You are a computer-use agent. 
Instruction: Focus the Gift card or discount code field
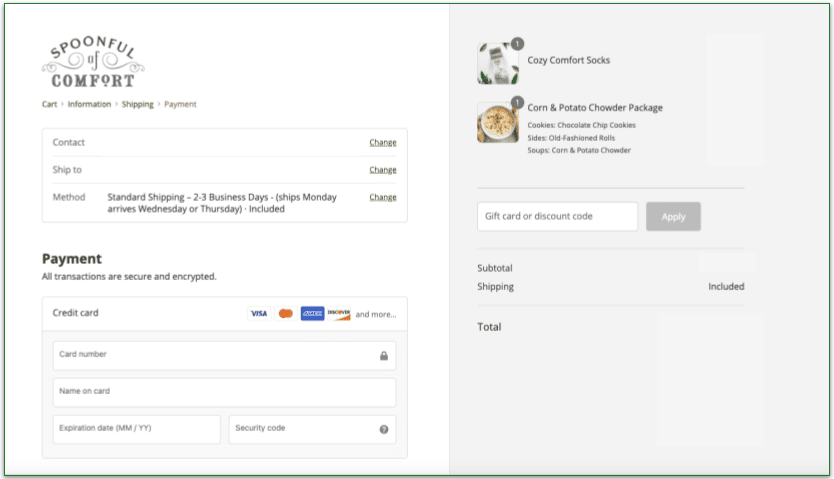pyautogui.click(x=557, y=216)
